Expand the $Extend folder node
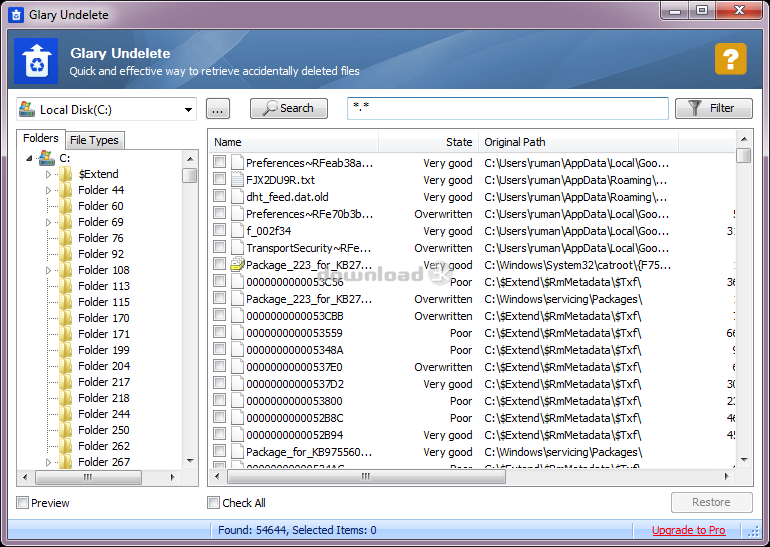770x547 pixels. [x=48, y=174]
